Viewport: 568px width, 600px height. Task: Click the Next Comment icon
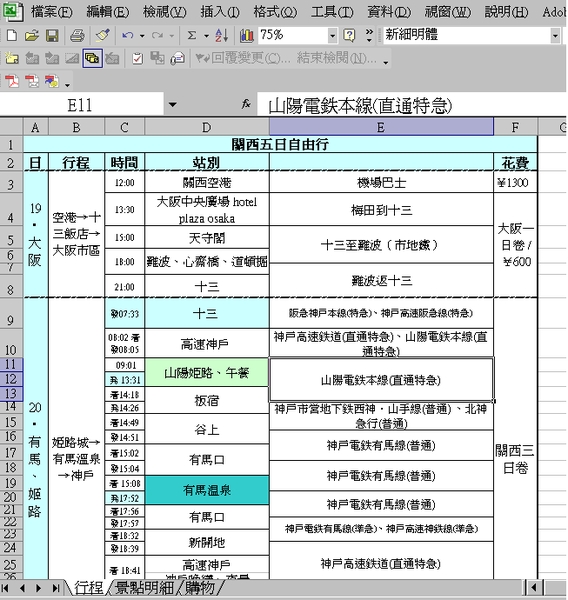[52, 58]
